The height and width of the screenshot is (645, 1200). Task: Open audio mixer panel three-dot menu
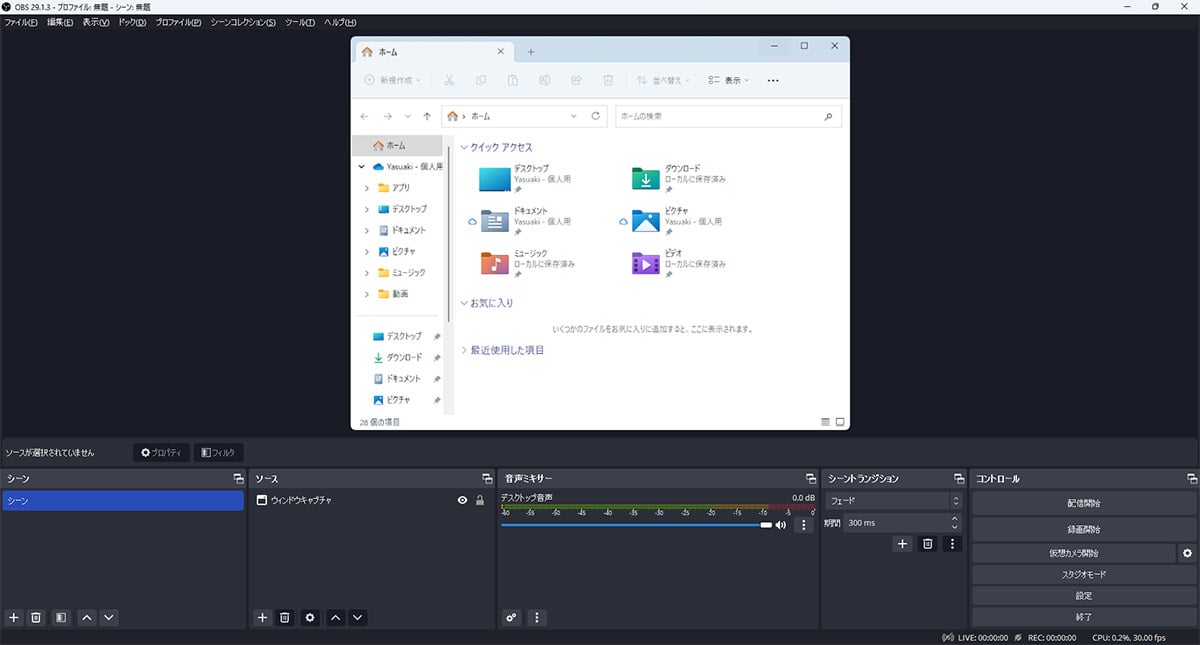(x=537, y=618)
